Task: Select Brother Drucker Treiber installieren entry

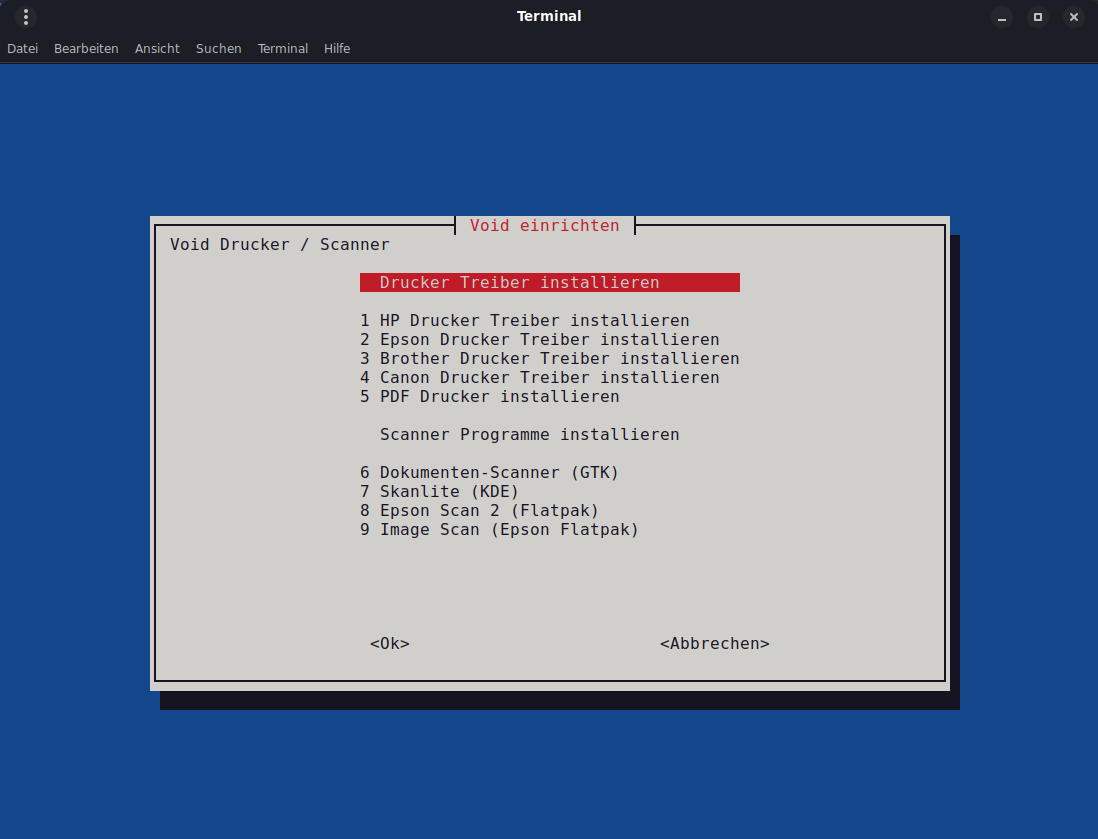Action: point(550,359)
